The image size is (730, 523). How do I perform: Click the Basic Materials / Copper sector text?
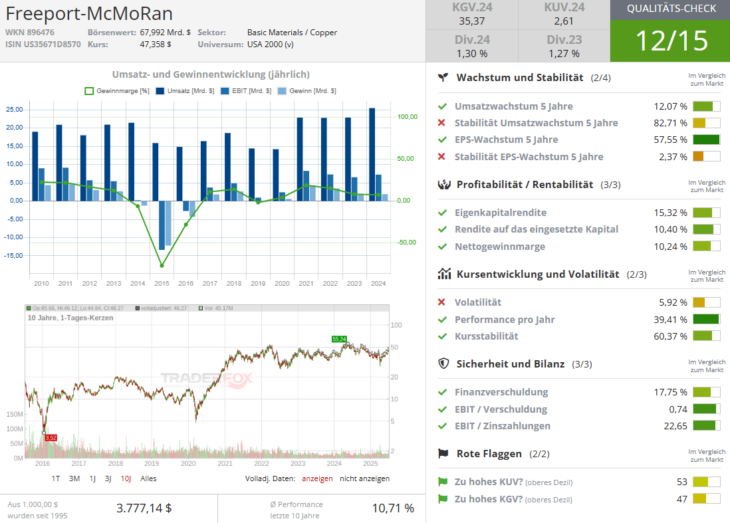pos(292,33)
